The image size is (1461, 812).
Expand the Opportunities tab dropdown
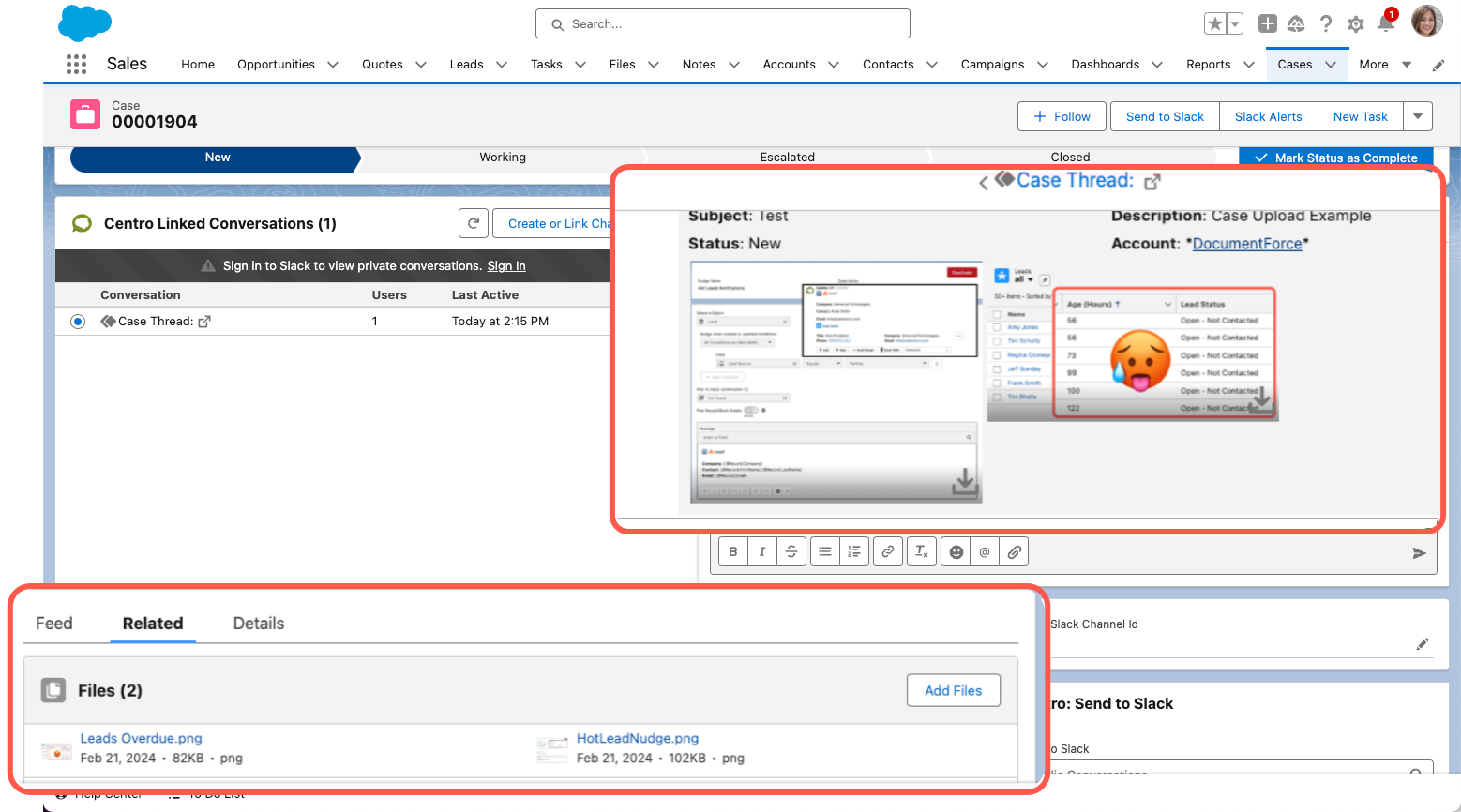333,65
